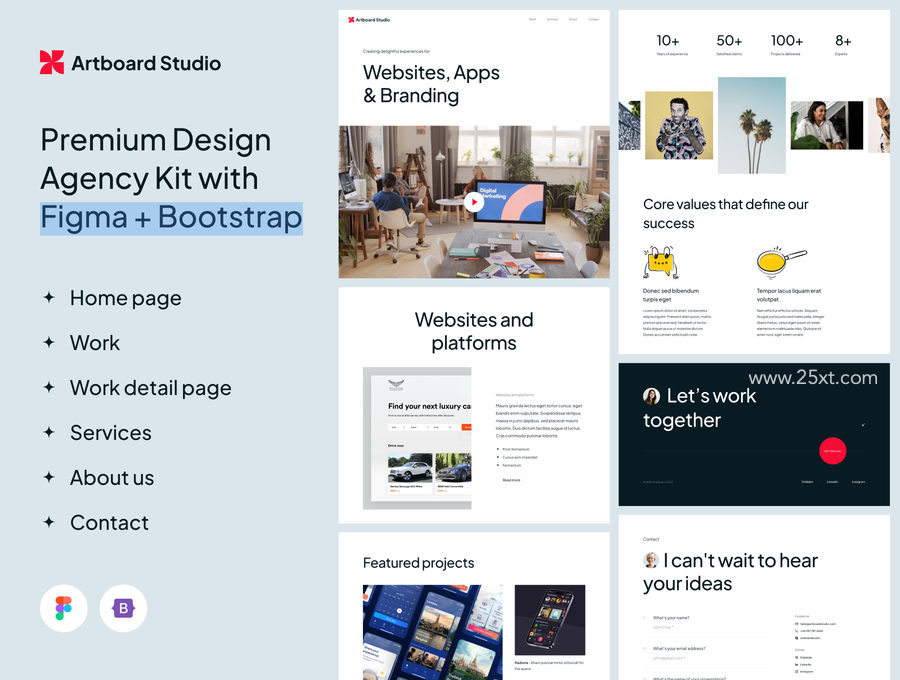Viewport: 900px width, 680px height.
Task: Click I can't wait to hear your ideas
Action: pos(730,572)
